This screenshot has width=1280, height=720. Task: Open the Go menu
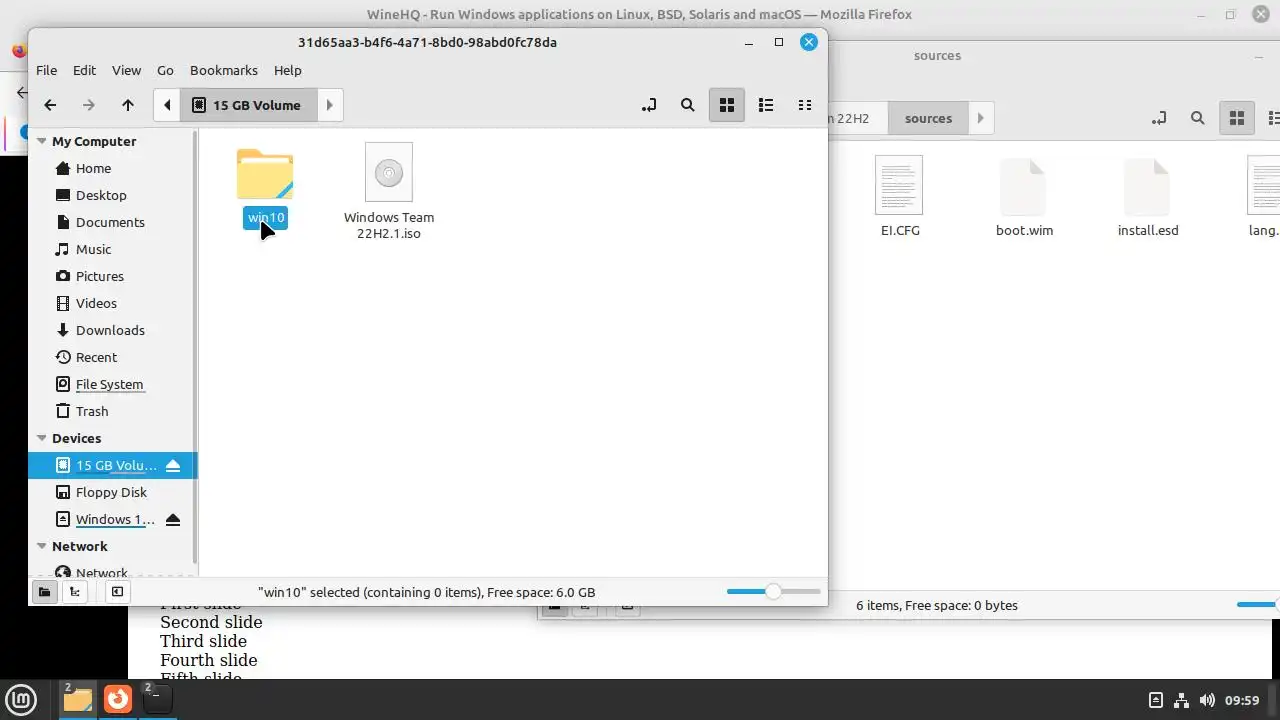tap(165, 70)
